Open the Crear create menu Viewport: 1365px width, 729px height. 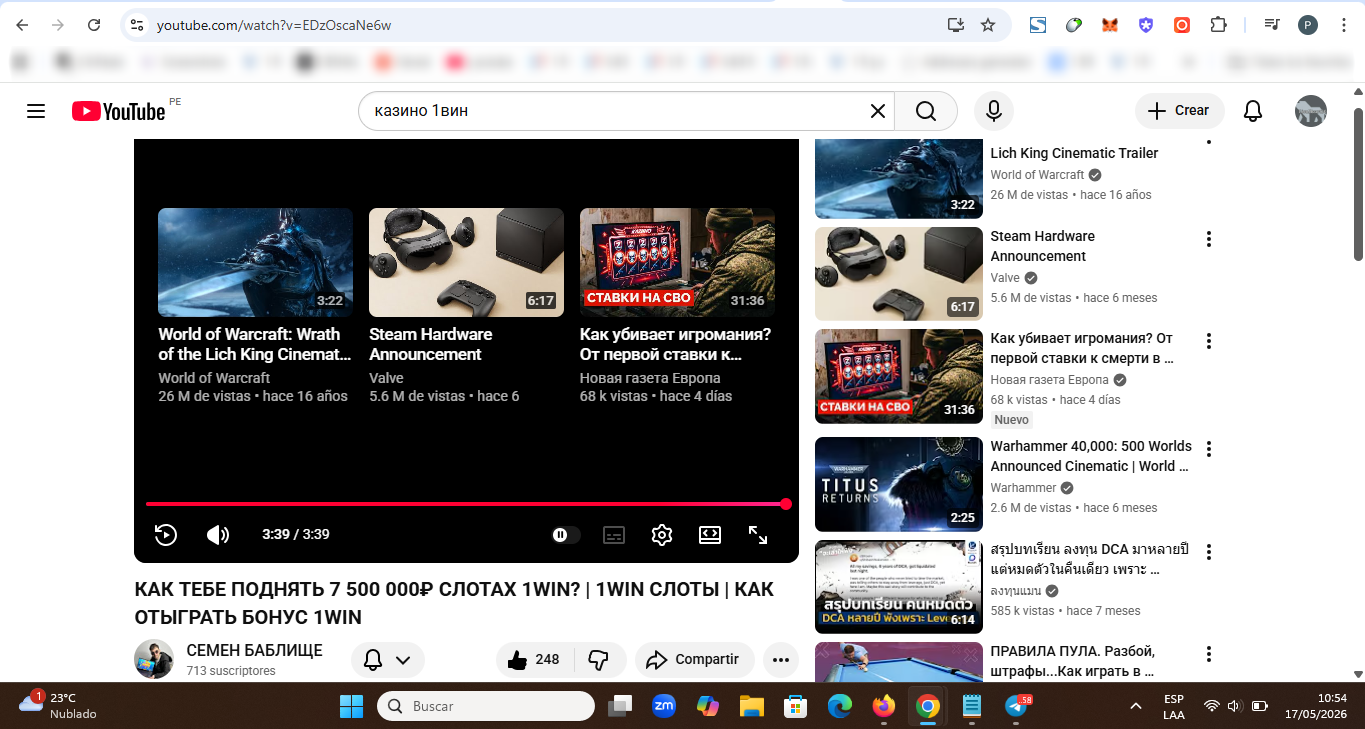1179,111
